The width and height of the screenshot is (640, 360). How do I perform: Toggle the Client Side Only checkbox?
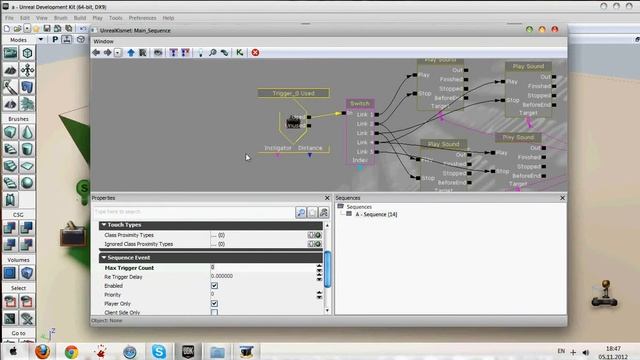point(214,312)
